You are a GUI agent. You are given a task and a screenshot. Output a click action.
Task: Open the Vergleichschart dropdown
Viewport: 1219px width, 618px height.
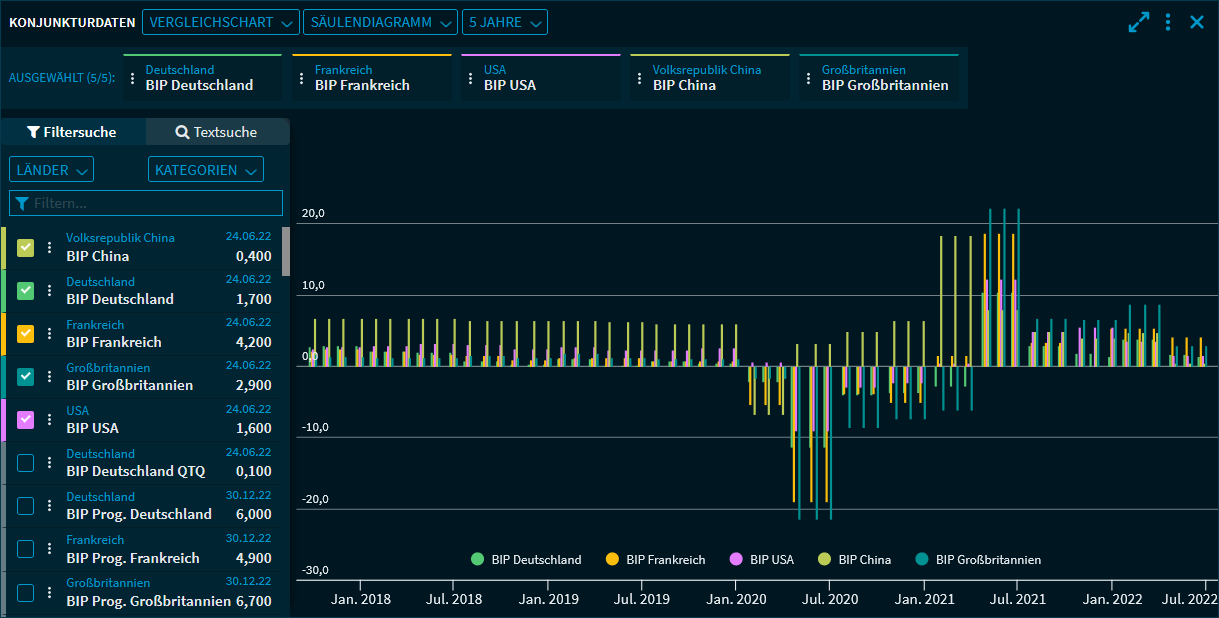[x=220, y=22]
